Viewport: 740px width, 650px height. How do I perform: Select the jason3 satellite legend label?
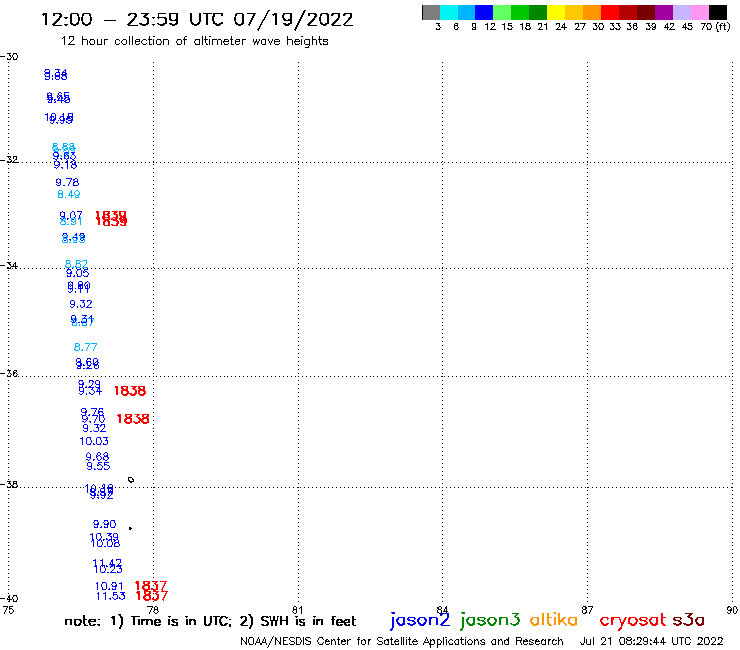[x=490, y=620]
